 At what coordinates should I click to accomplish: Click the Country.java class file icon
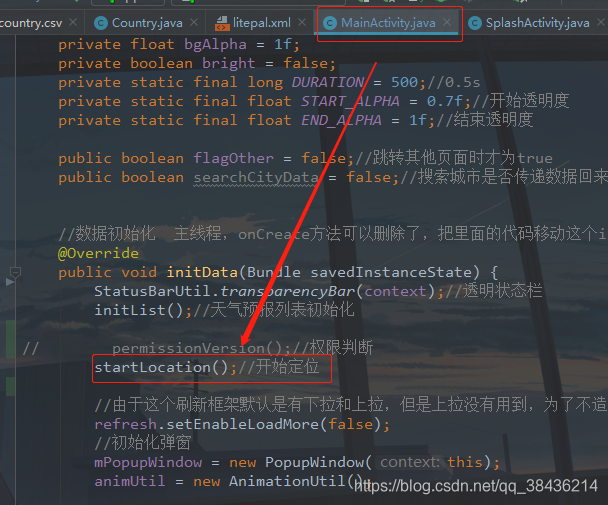(101, 23)
